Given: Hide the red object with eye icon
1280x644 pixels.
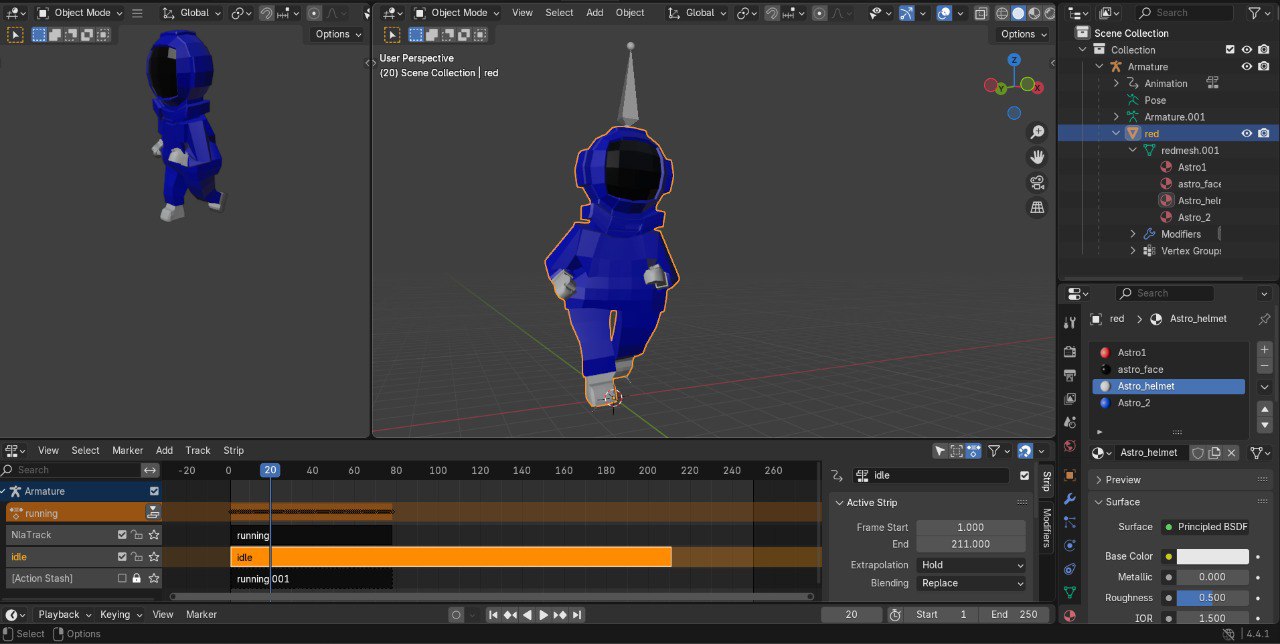Looking at the screenshot, I should [x=1247, y=133].
